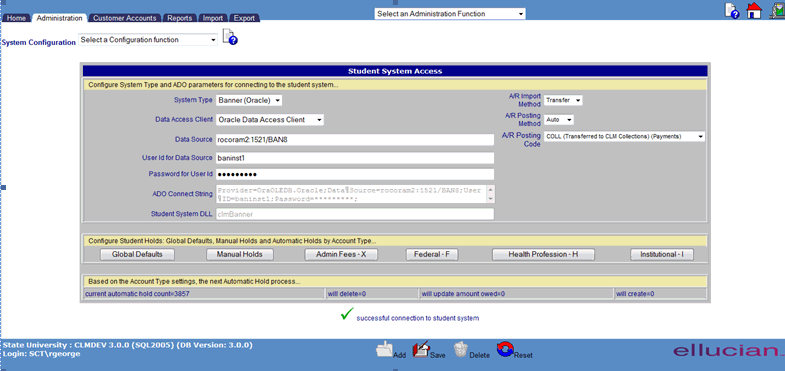Viewport: 785px width, 371px height.
Task: Switch to Customer Accounts tab
Action: (125, 18)
